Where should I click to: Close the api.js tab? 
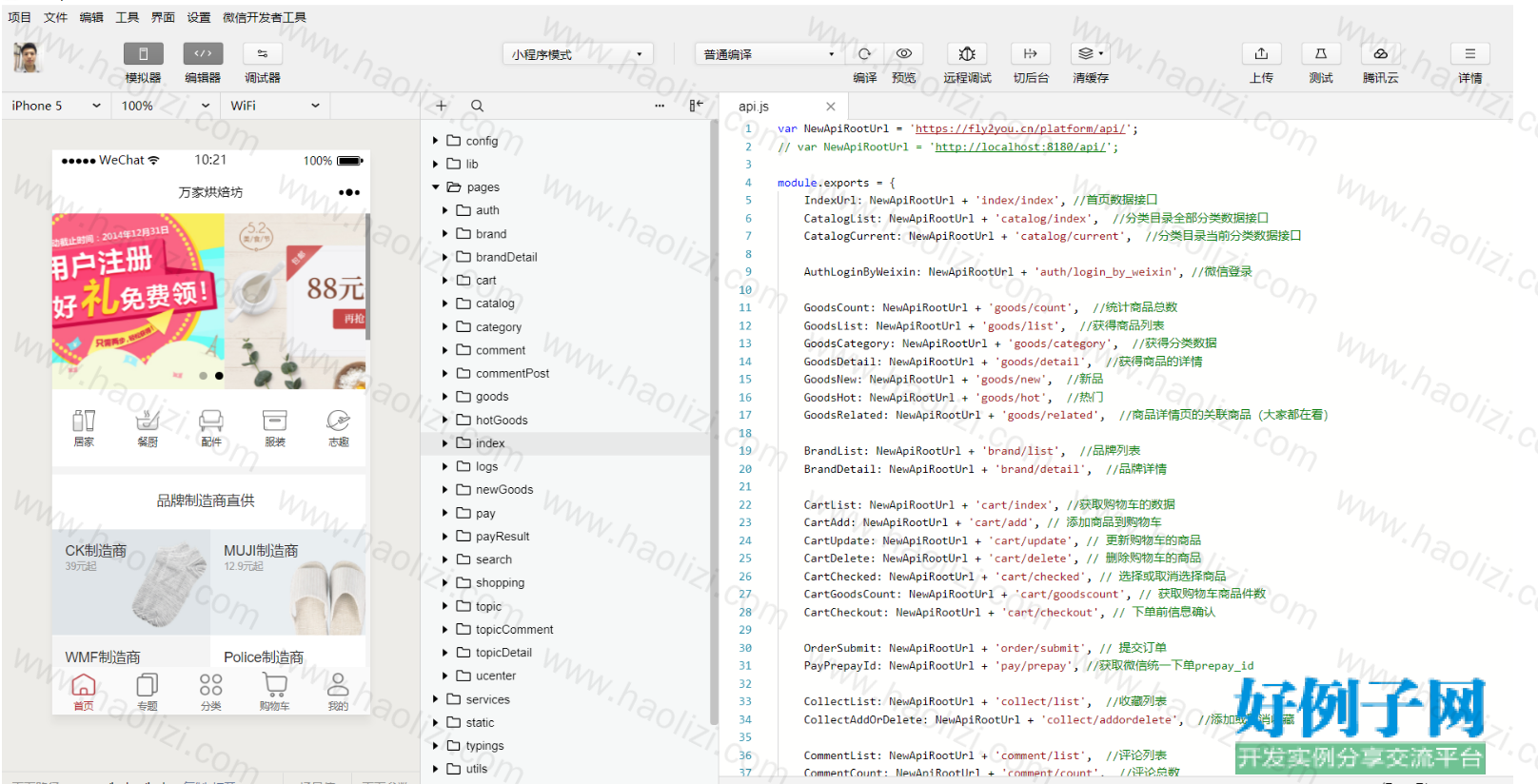pyautogui.click(x=831, y=107)
